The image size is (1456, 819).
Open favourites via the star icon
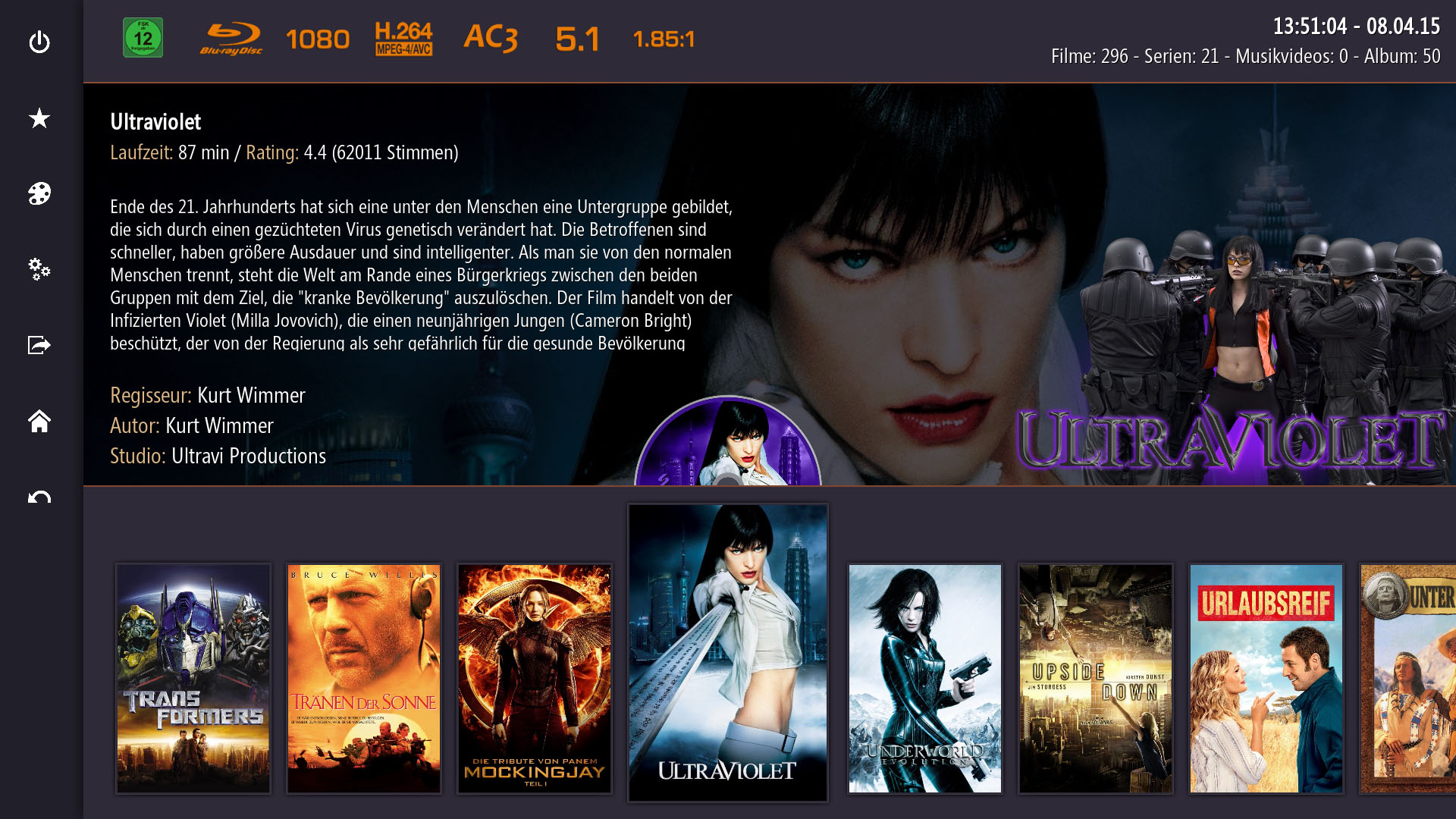point(39,118)
